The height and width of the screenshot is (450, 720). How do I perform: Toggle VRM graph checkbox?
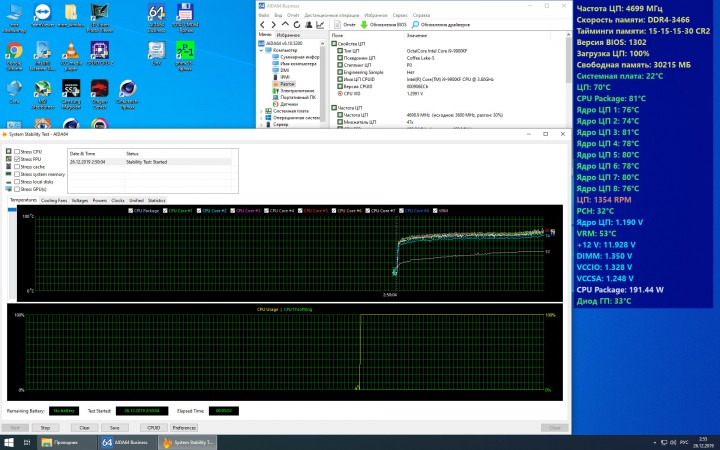[435, 211]
